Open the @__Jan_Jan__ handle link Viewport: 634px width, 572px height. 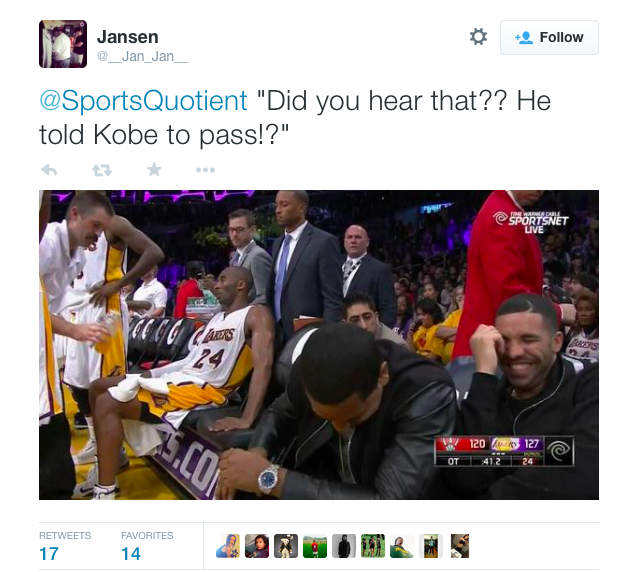(x=142, y=56)
